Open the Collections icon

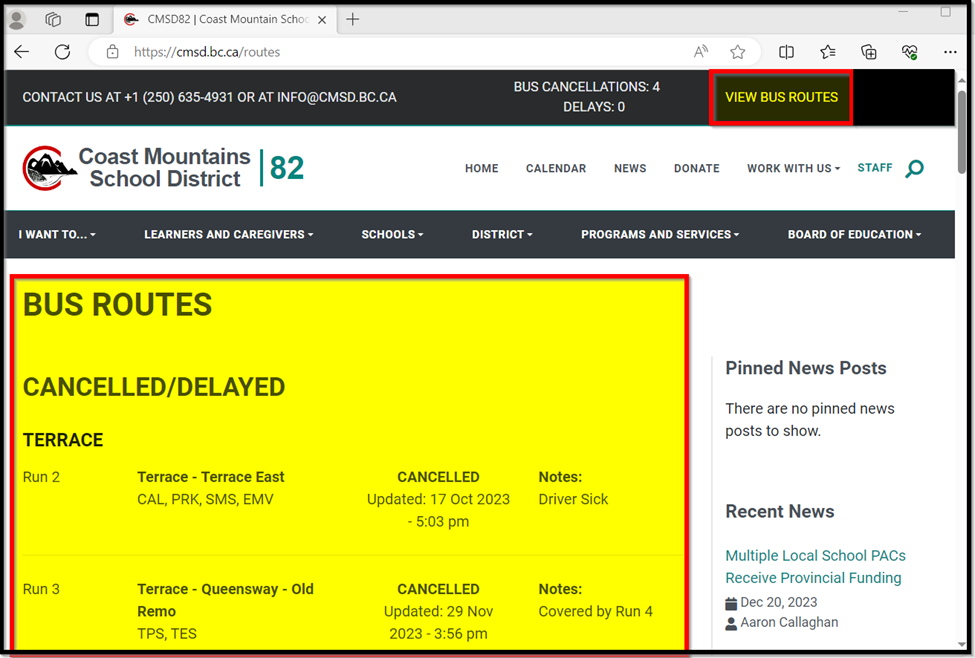coord(869,52)
